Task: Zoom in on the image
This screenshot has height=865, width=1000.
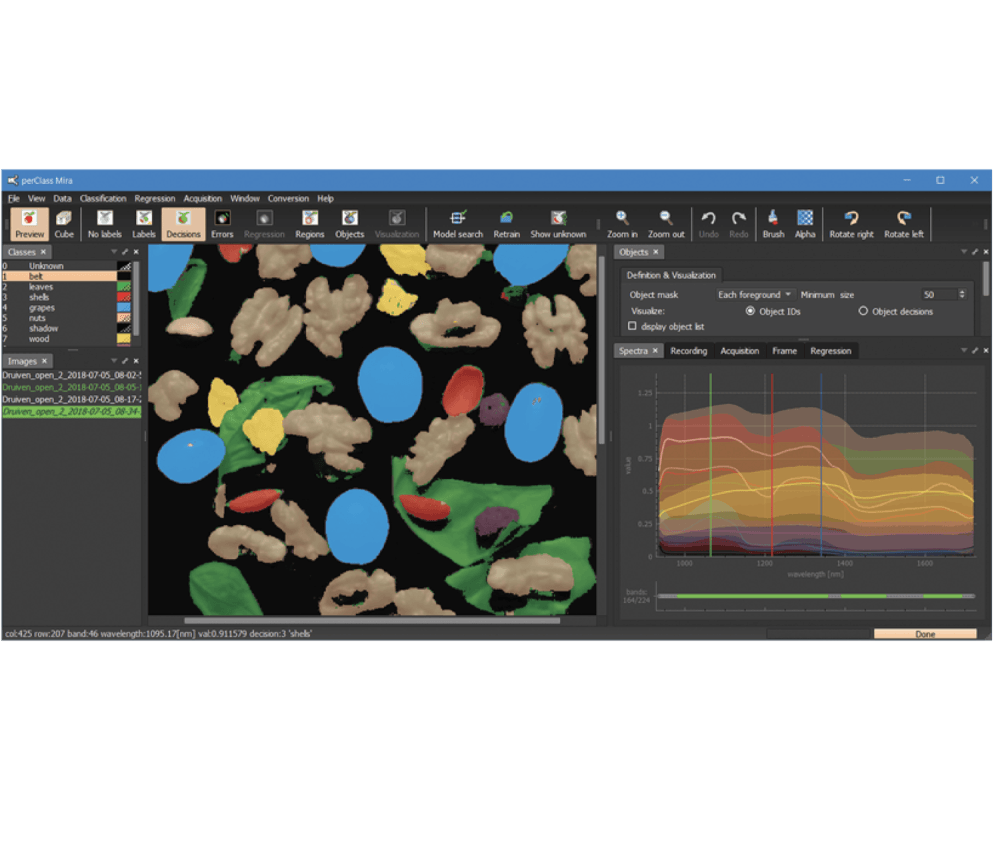Action: click(x=622, y=224)
